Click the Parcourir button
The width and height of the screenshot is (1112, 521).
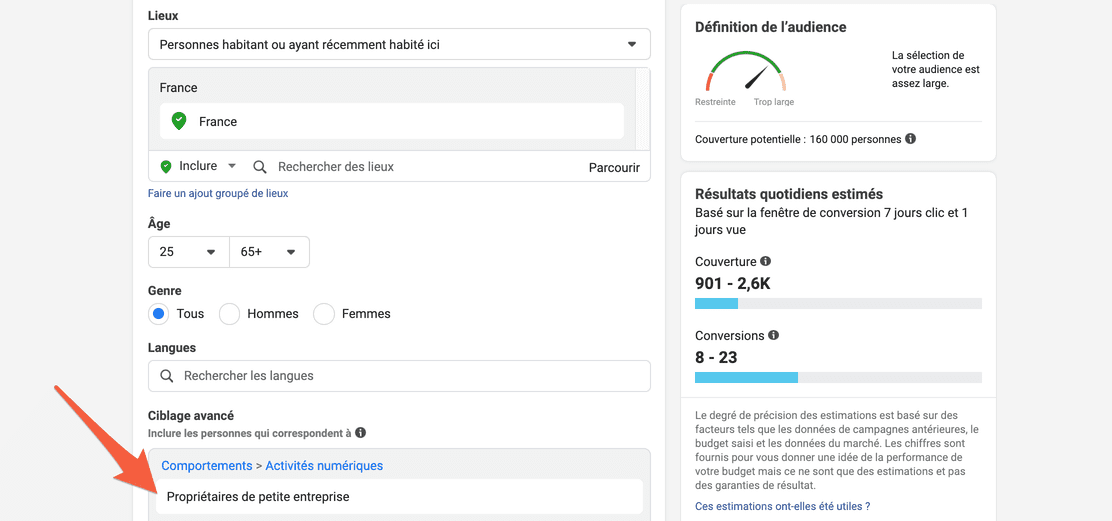[614, 167]
